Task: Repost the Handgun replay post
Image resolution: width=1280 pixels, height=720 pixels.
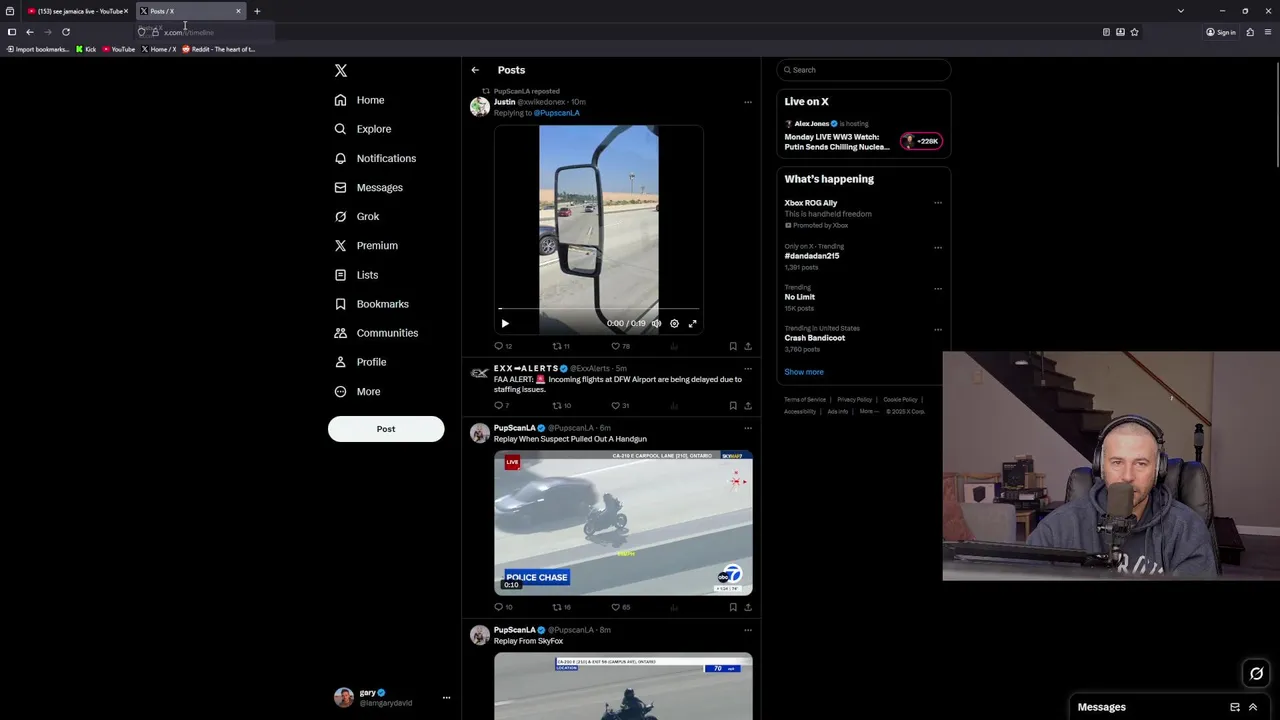Action: click(x=561, y=607)
